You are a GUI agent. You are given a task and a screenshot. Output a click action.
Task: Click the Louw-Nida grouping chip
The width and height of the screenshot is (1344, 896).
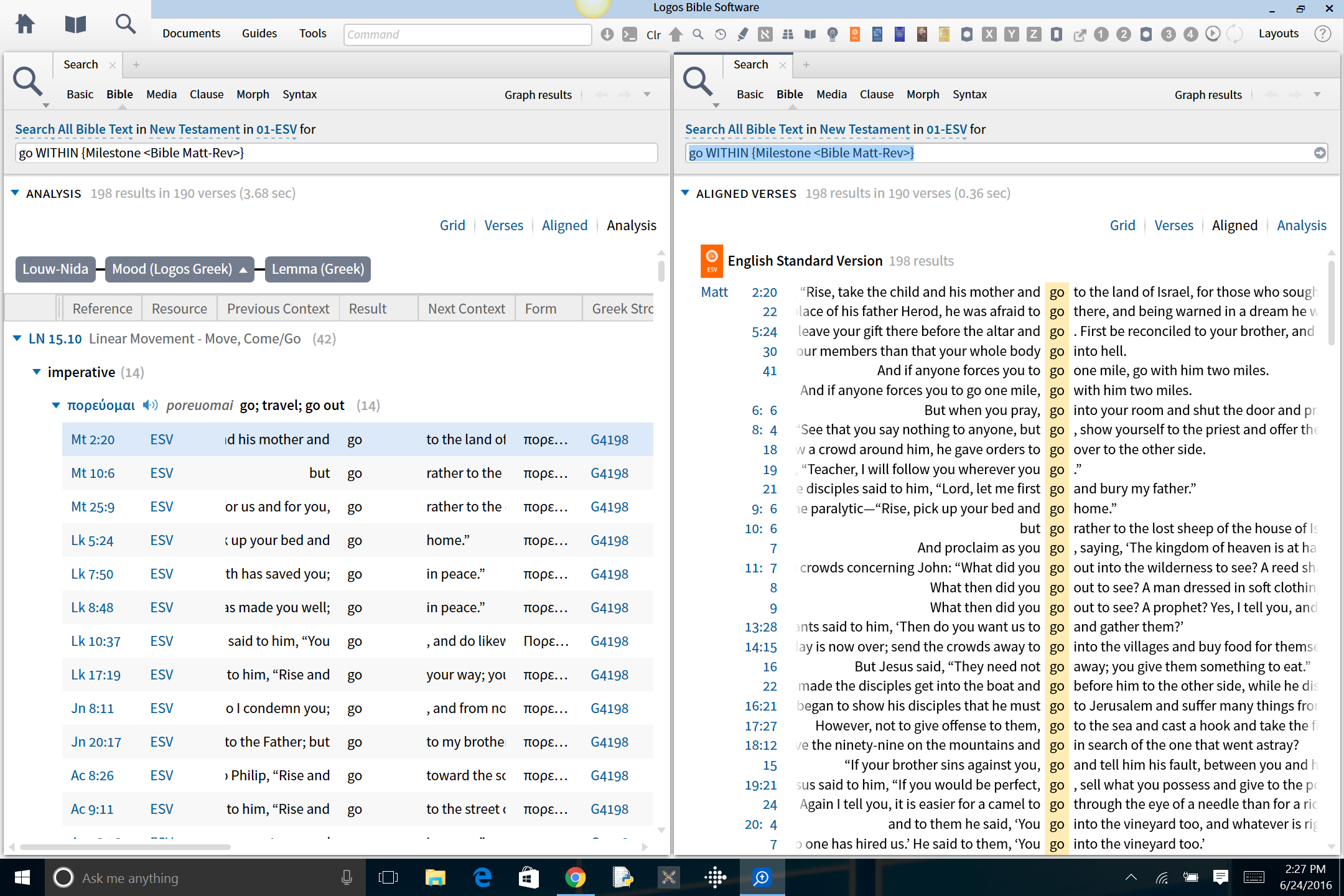click(55, 269)
